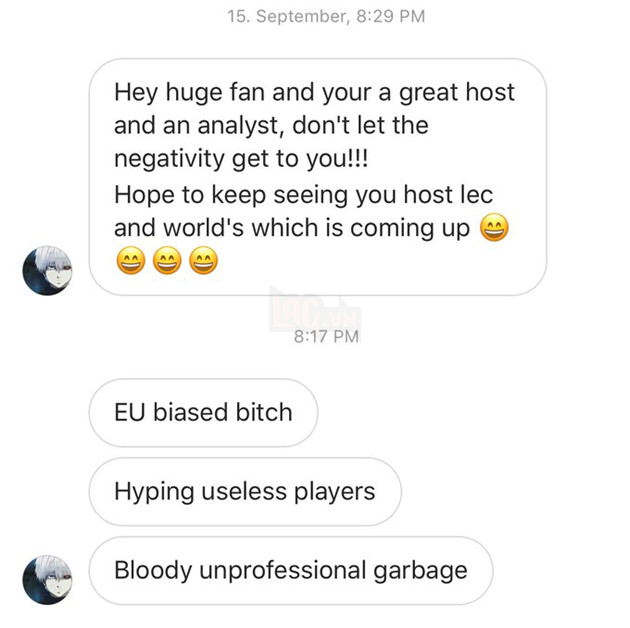Tap the rightmost emoji in the bottom emoji row
The image size is (630, 628).
[x=203, y=261]
